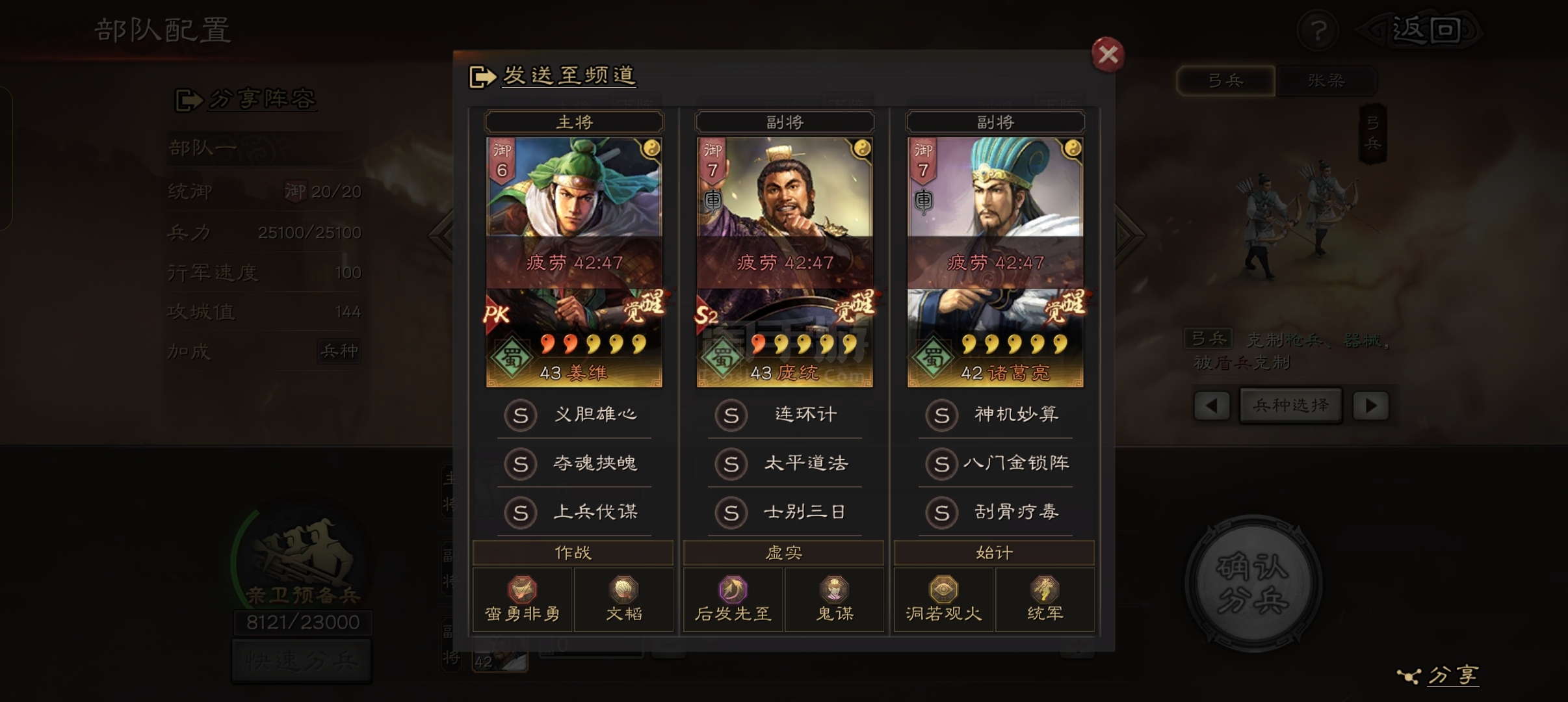Select the 洞若观火 skill icon

point(943,590)
